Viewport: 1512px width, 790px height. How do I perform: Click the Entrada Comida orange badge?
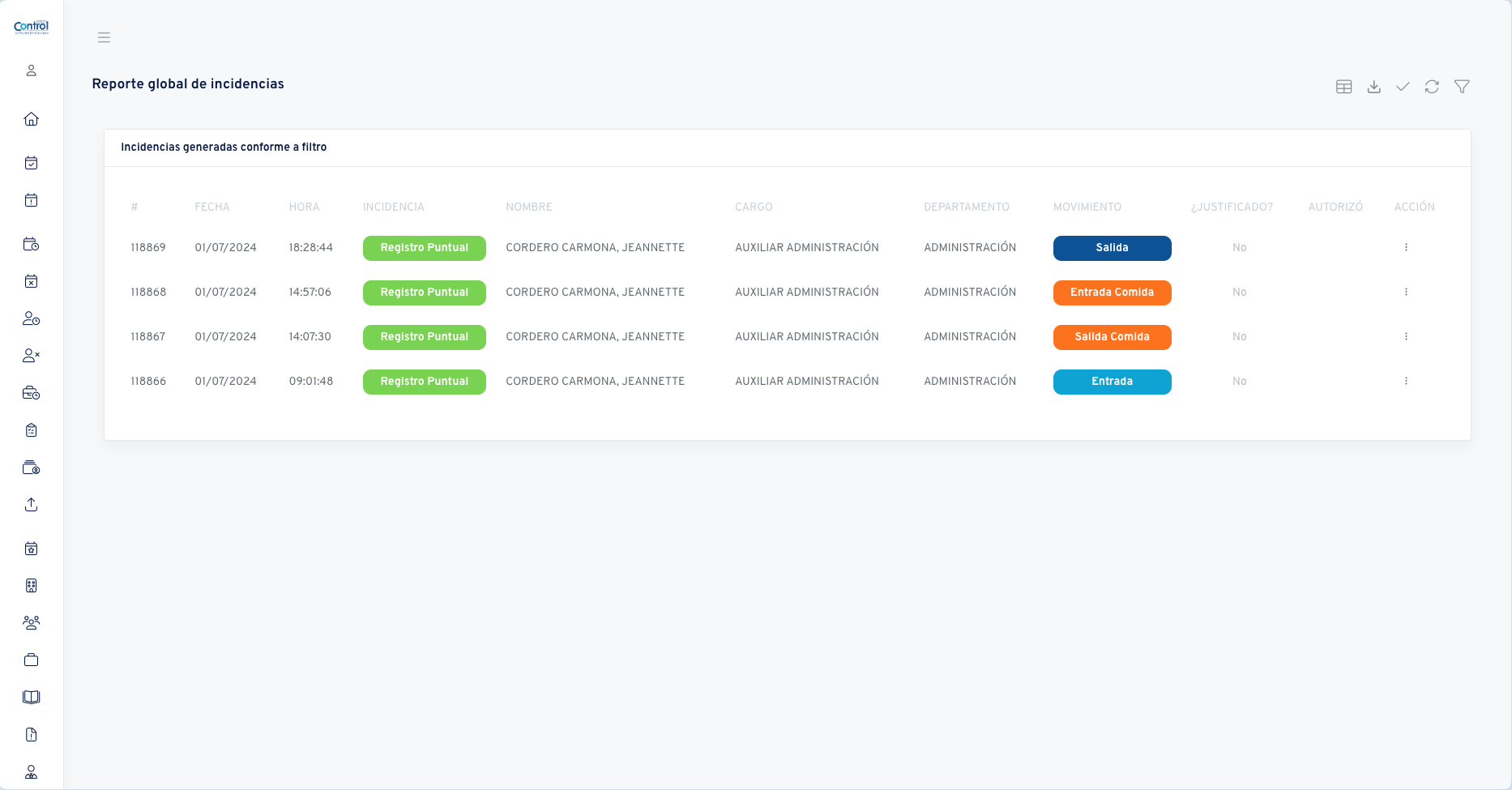pyautogui.click(x=1112, y=293)
